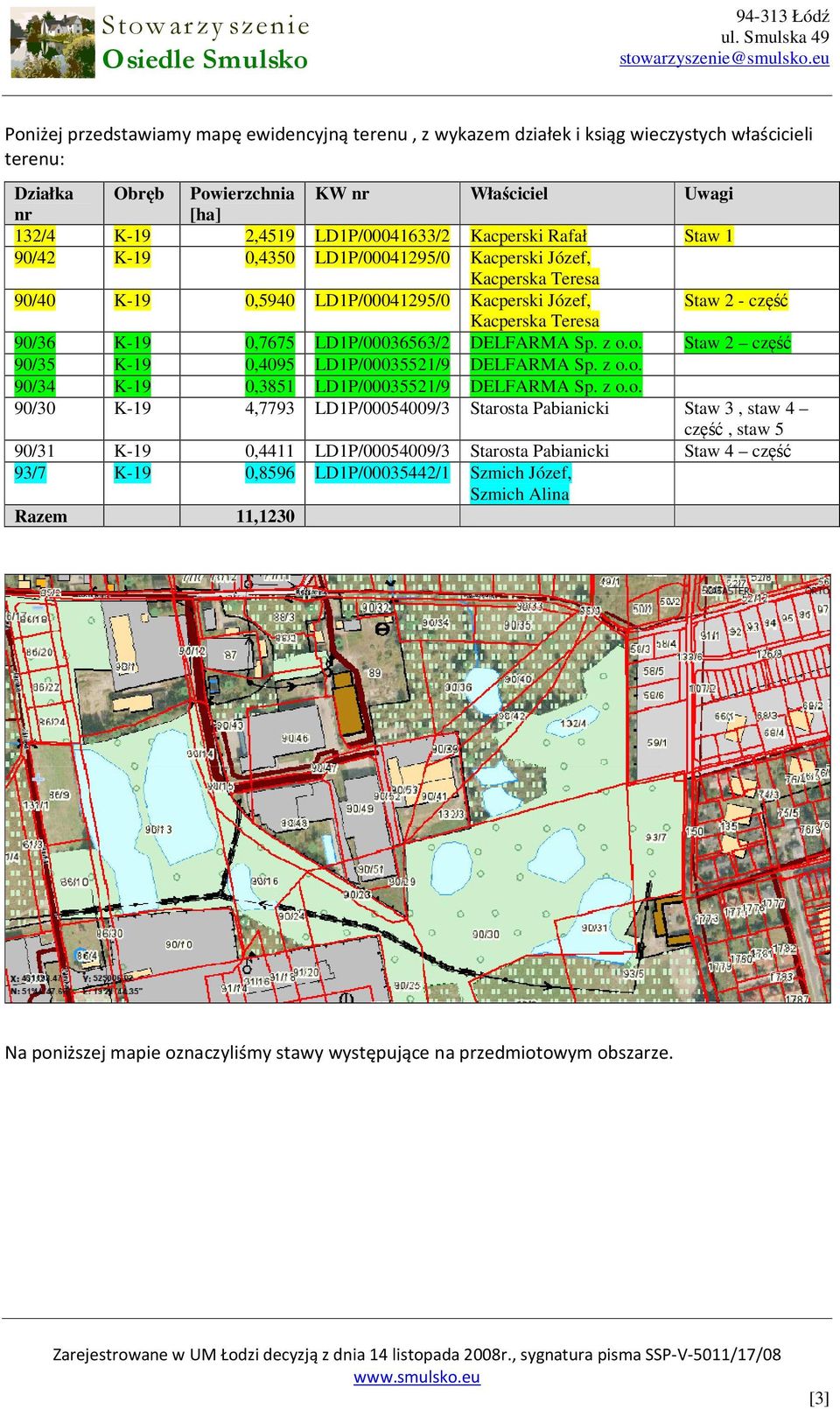Screen dimensions: 840x1409
Task: Click parcel number 90/31 cell
Action: point(35,451)
